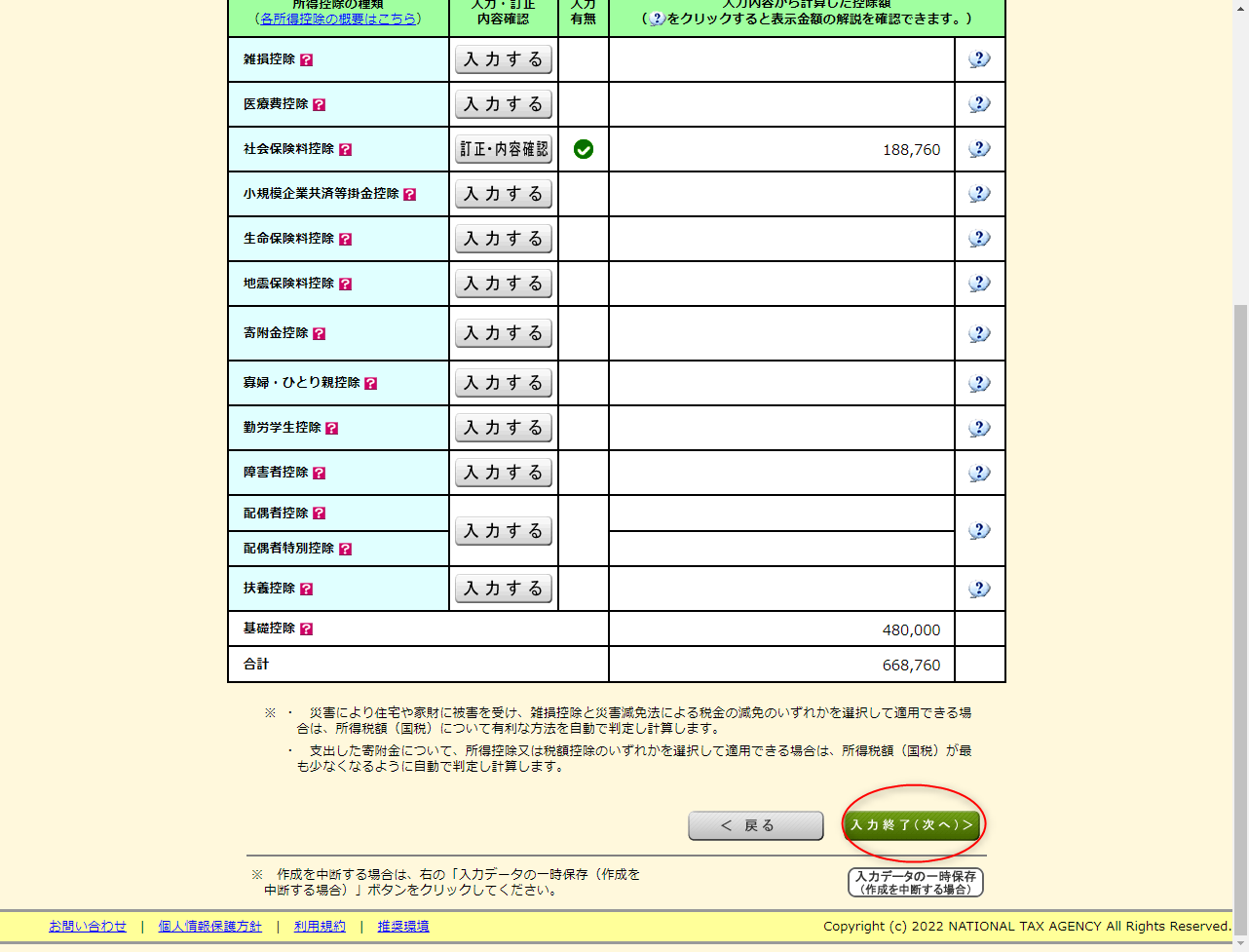Open help icon beside 基礎控除 label
1249x952 pixels.
tap(306, 629)
